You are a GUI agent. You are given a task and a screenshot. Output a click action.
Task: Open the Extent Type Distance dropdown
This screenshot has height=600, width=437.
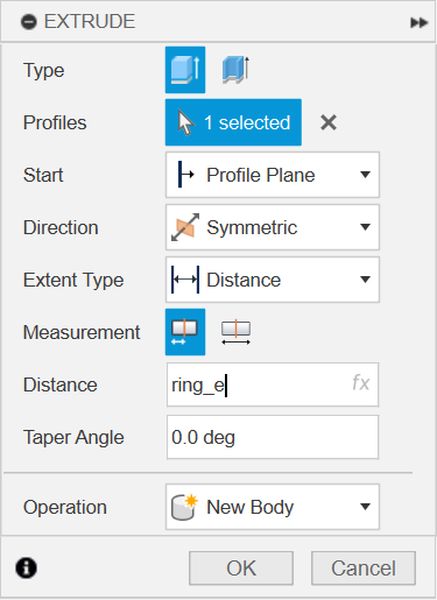point(272,280)
